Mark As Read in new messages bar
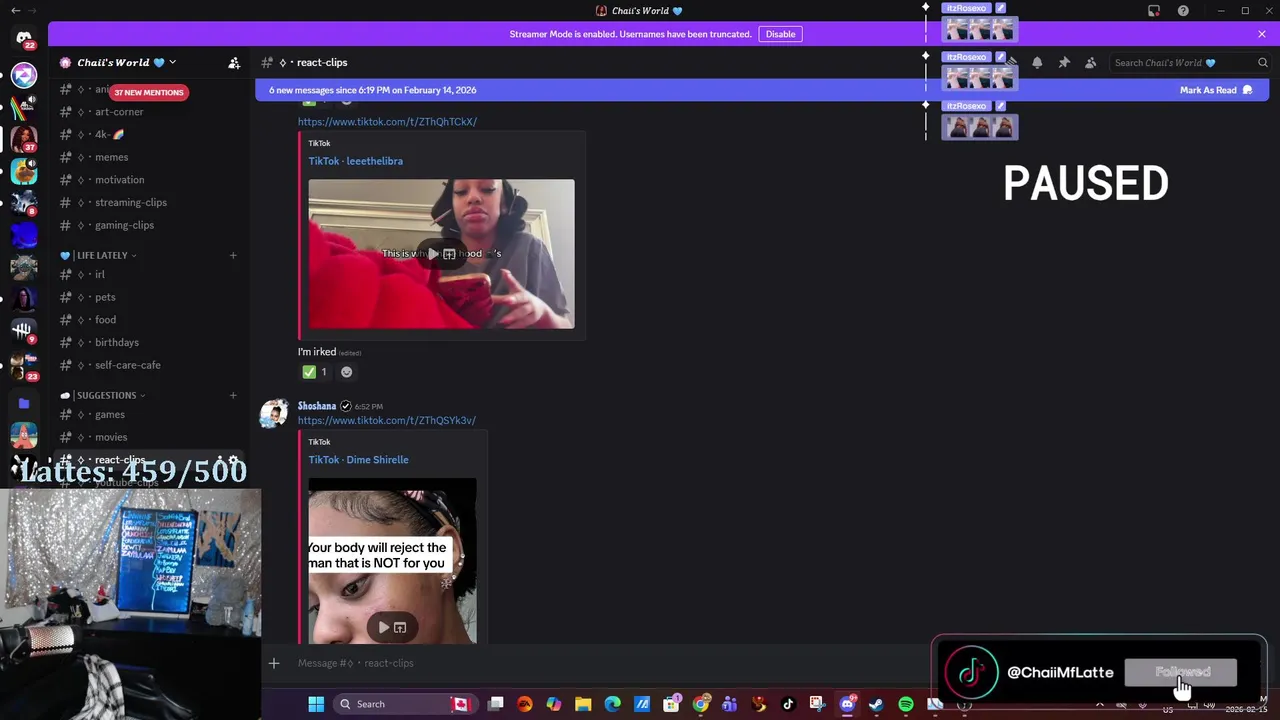The width and height of the screenshot is (1280, 720). (x=1216, y=90)
